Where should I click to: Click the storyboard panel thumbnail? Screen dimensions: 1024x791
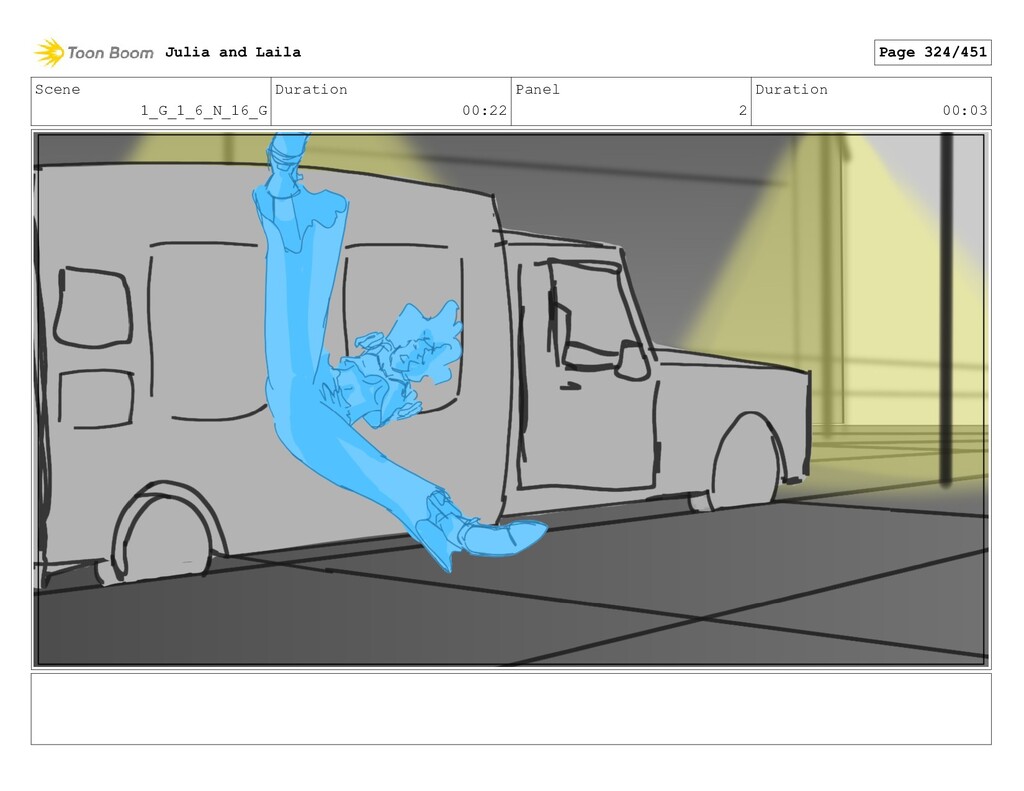(511, 399)
